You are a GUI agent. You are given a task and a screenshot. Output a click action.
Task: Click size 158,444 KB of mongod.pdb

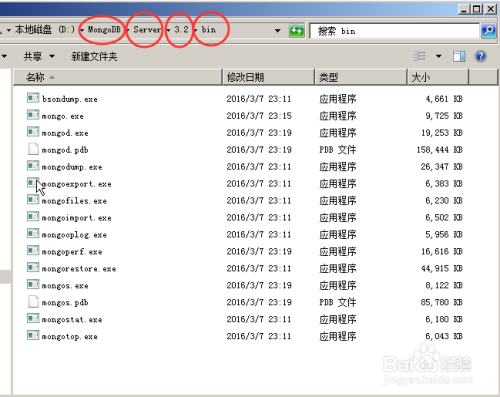(x=439, y=150)
